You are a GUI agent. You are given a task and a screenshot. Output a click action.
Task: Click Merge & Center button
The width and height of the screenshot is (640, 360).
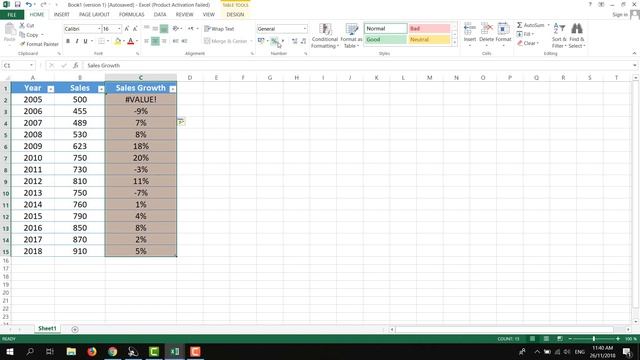coord(226,41)
